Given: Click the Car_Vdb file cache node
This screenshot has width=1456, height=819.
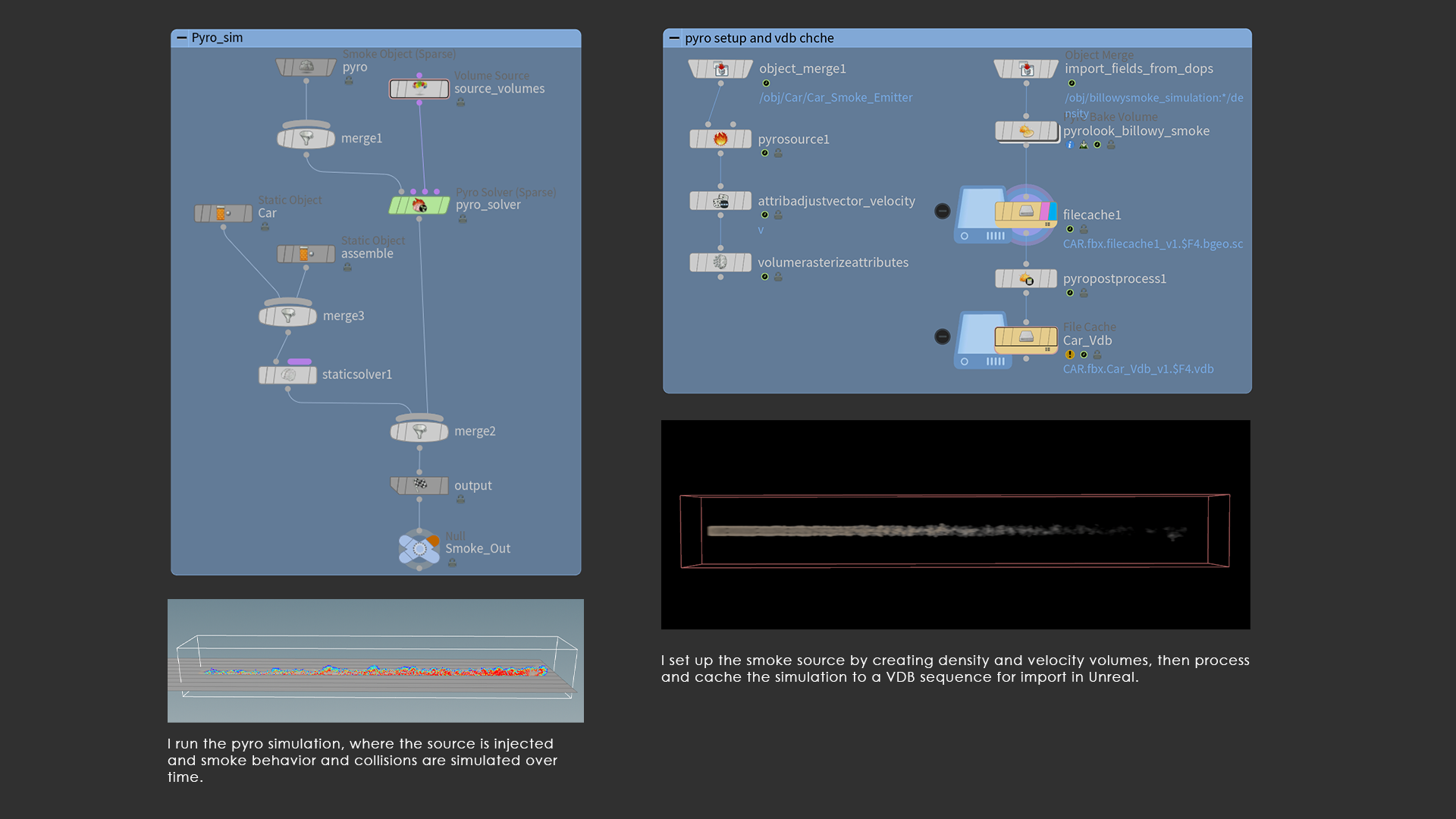Looking at the screenshot, I should [1026, 337].
